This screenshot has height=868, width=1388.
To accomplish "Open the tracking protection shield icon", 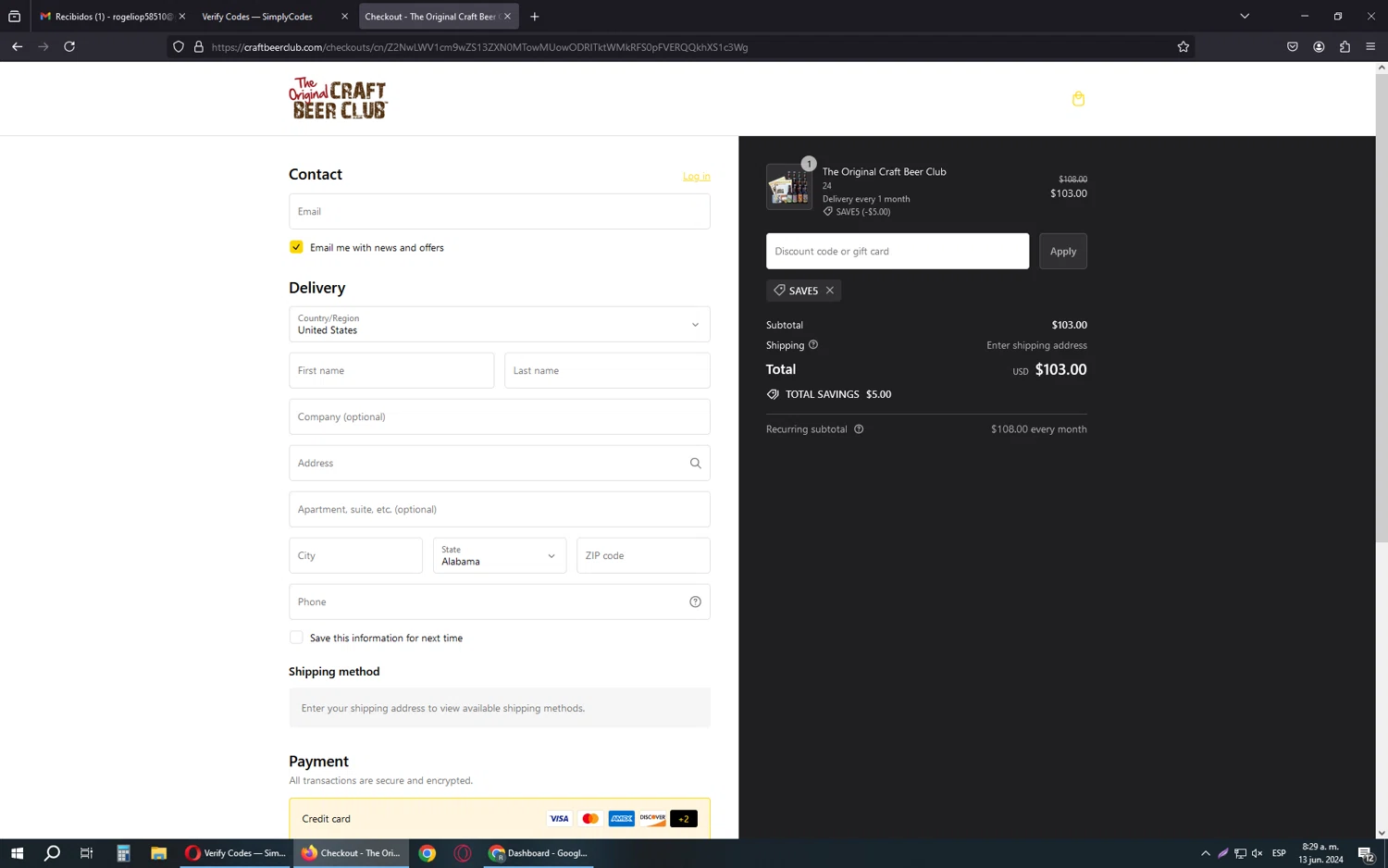I will point(179,47).
